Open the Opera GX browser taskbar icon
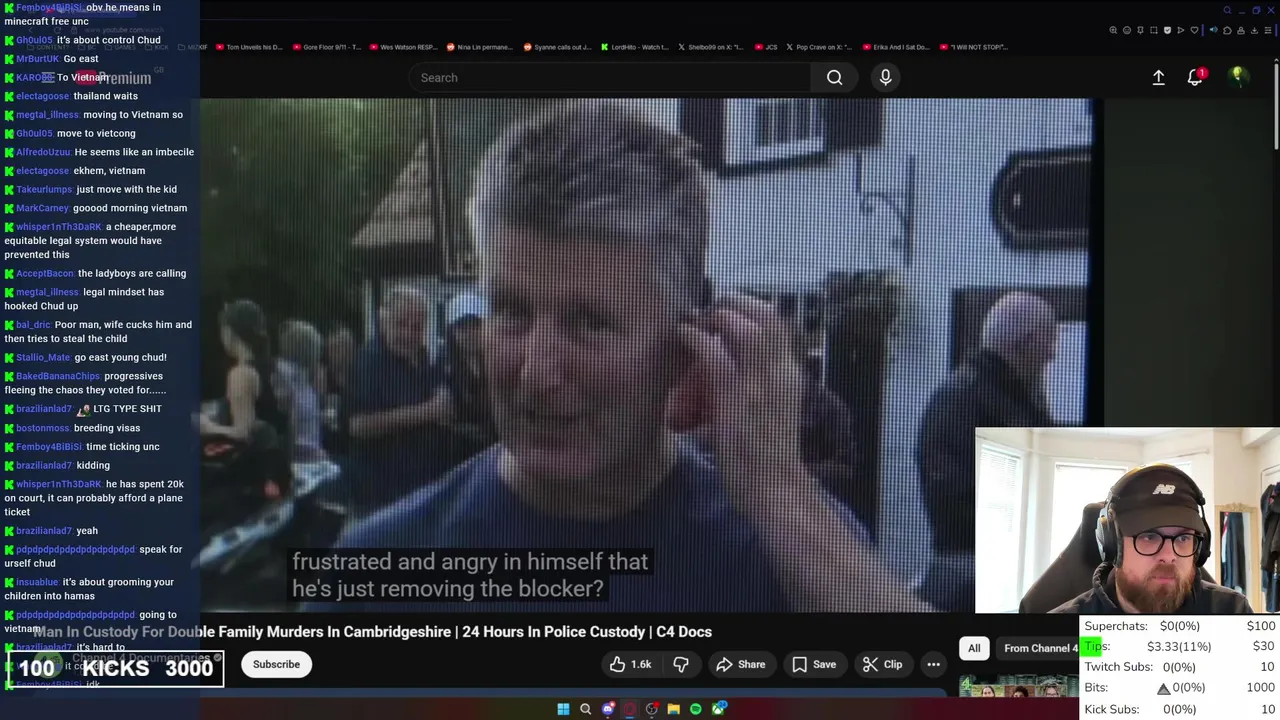This screenshot has width=1280, height=720. coord(629,709)
